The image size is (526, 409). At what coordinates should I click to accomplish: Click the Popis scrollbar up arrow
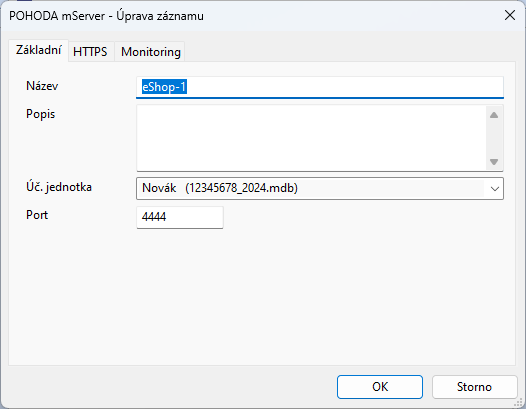[x=494, y=115]
